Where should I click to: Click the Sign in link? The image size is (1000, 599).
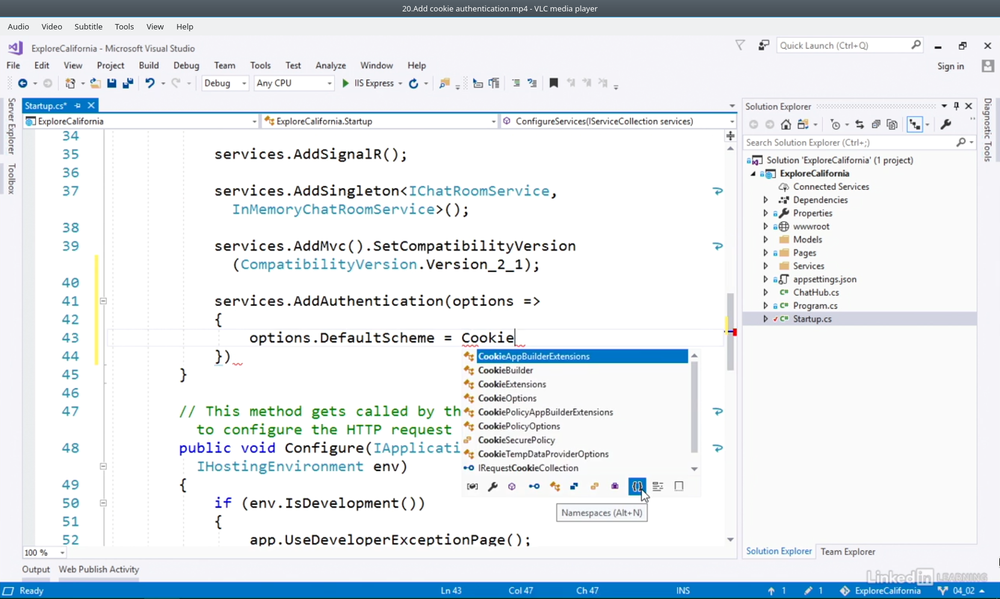(x=950, y=66)
